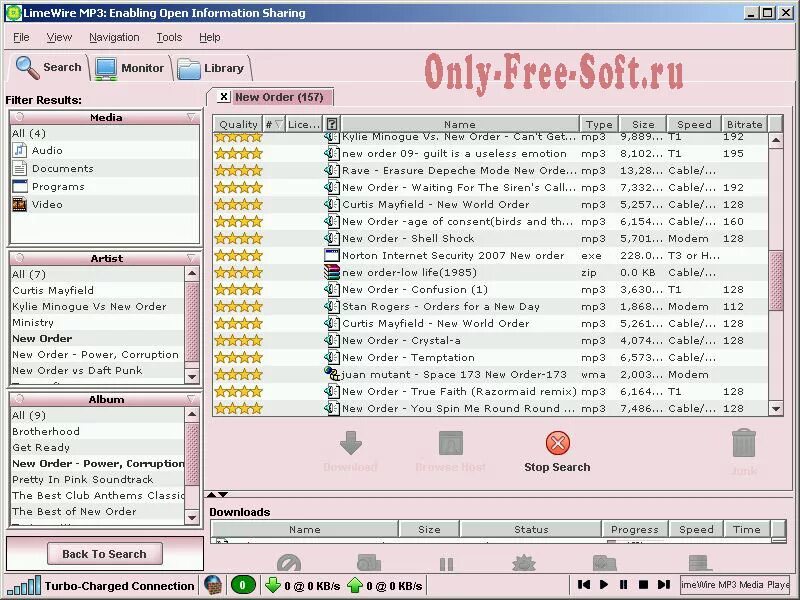
Task: Click the sort arrow in # column
Action: (279, 124)
